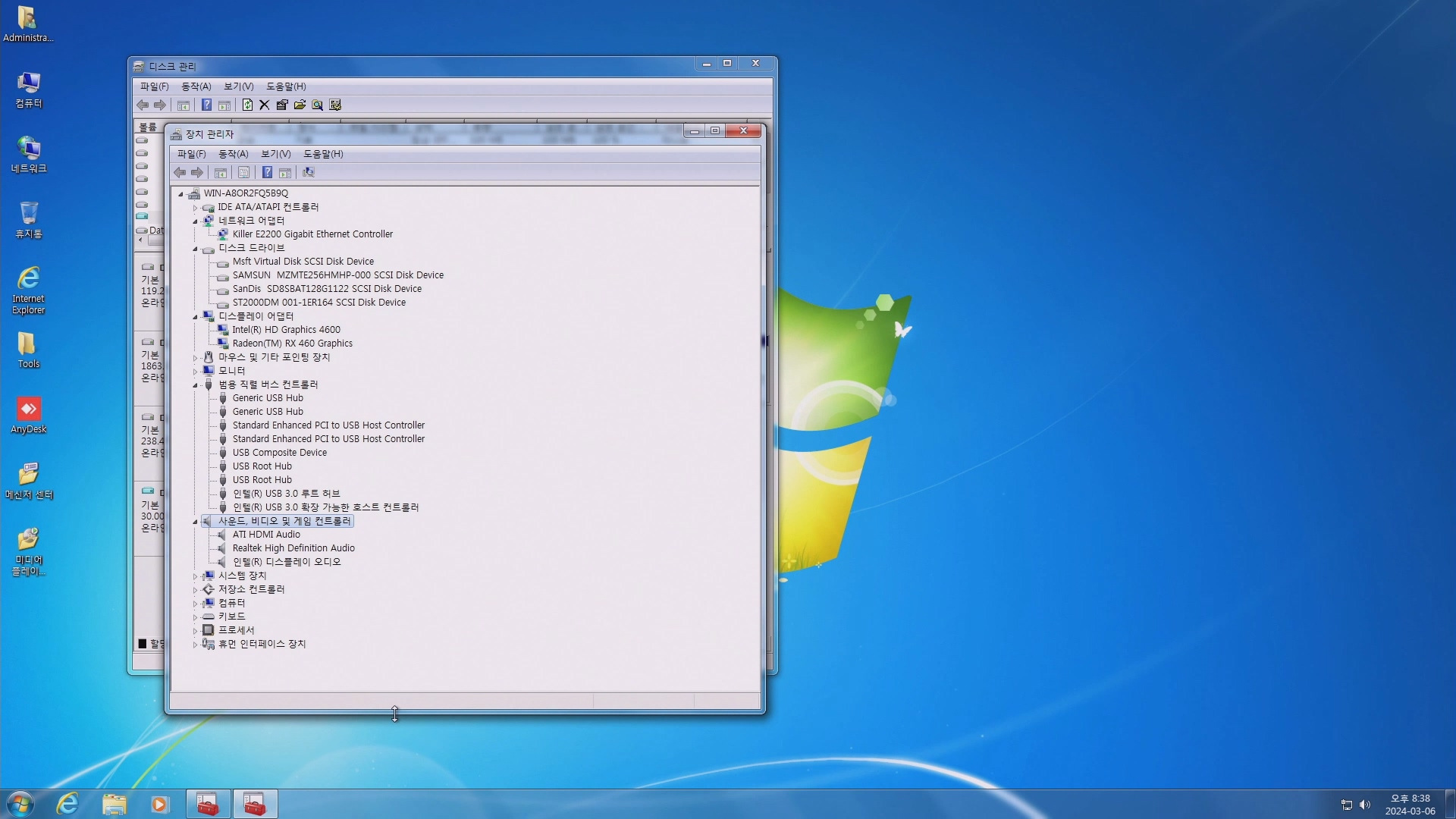1456x819 pixels.
Task: Select Killer E2200 Gigabit Ethernet Controller
Action: 312,234
